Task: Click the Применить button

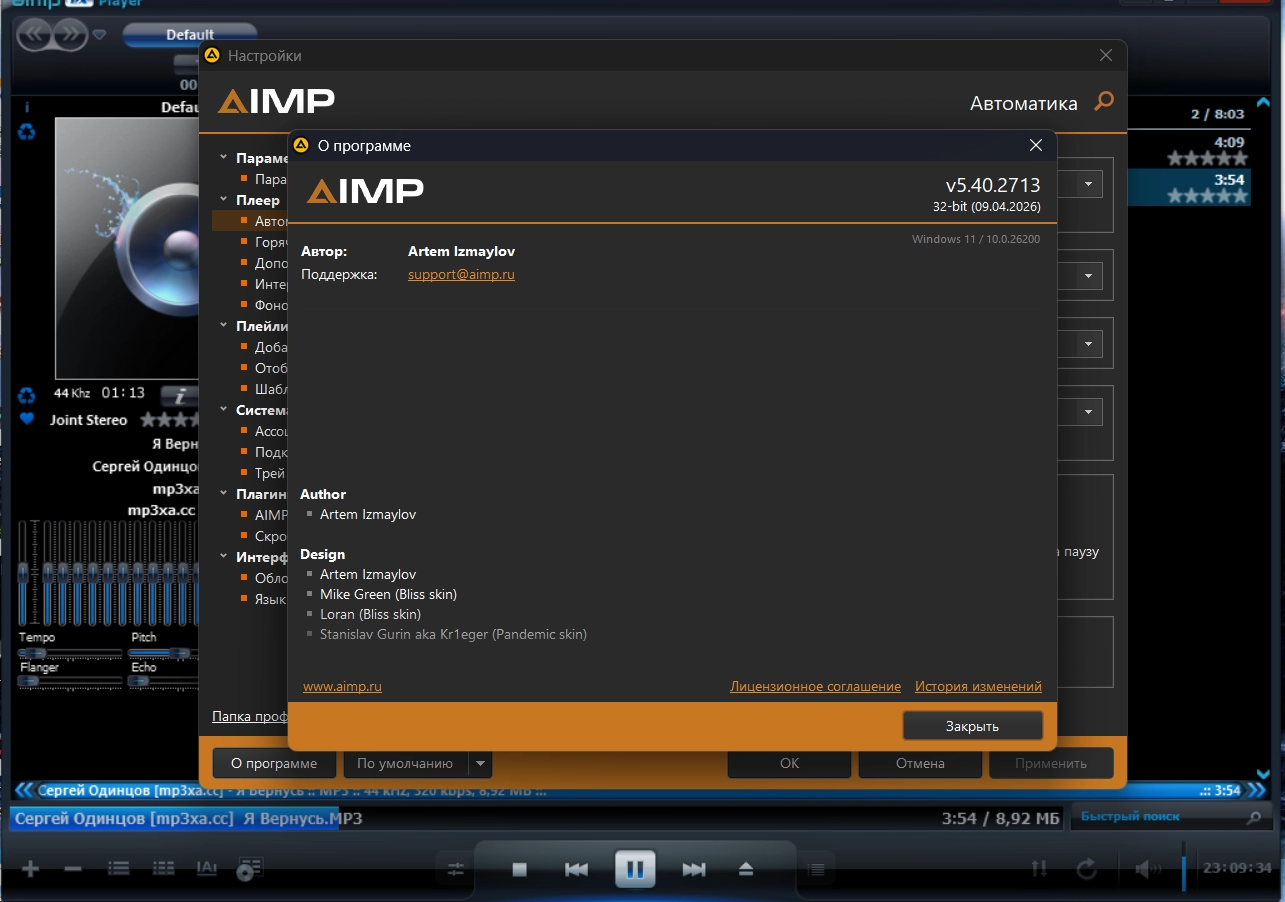Action: point(1051,764)
